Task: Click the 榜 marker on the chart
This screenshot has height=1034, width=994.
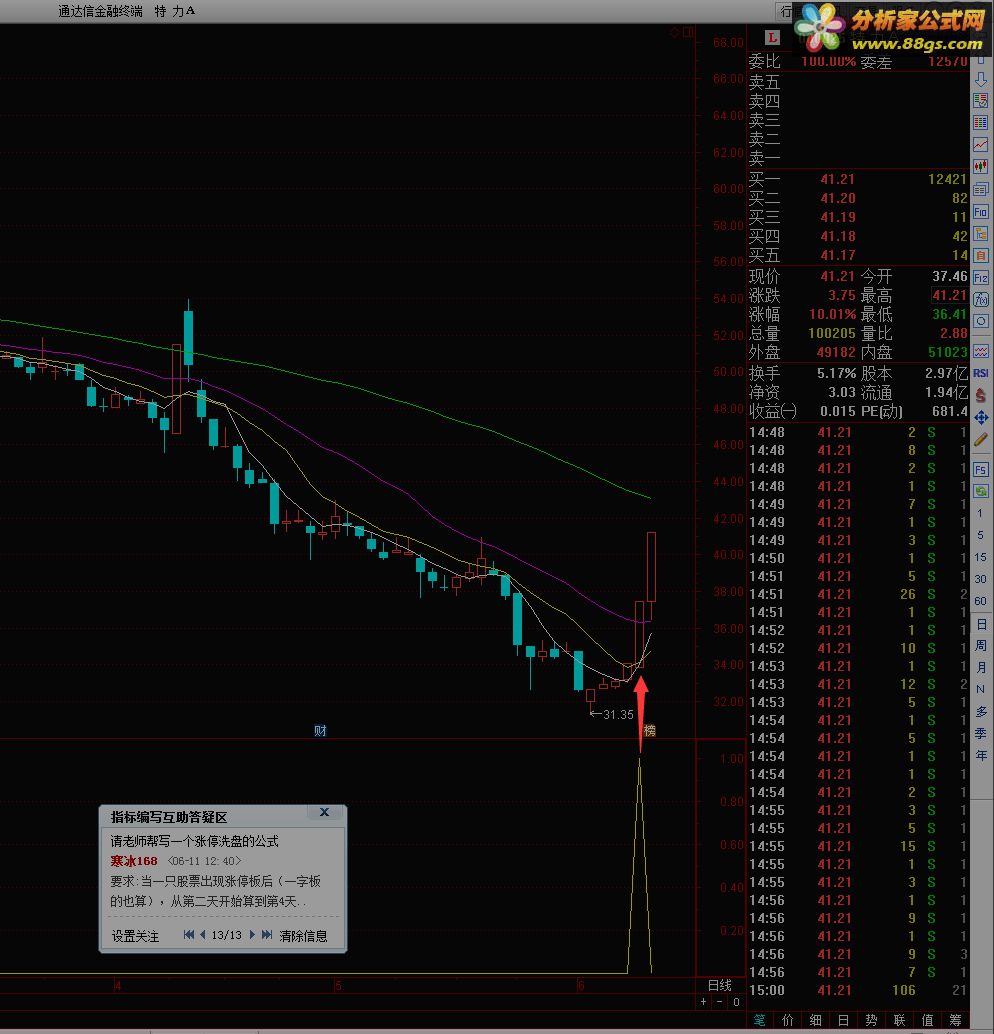Action: 650,730
